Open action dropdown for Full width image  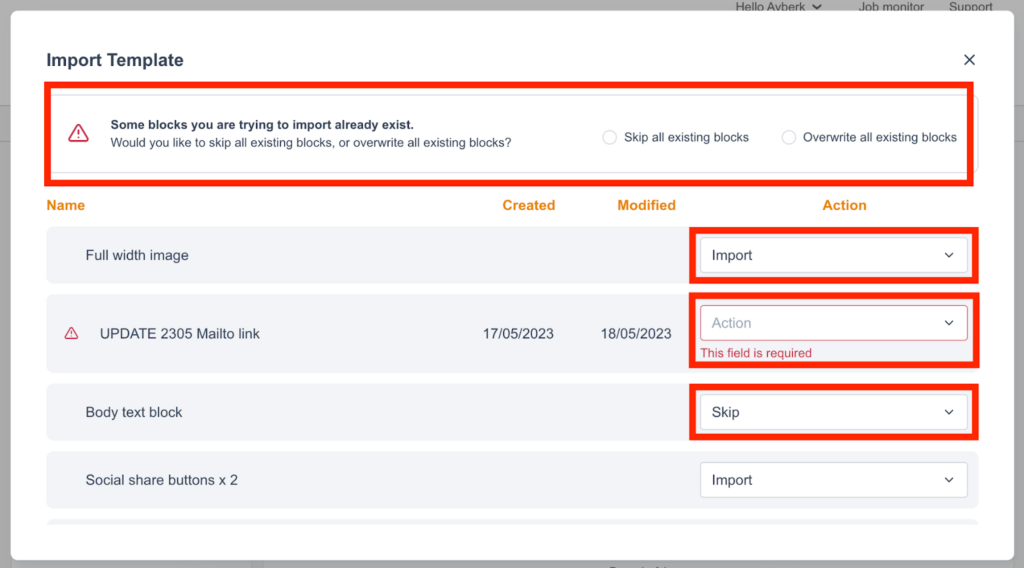[x=832, y=255]
